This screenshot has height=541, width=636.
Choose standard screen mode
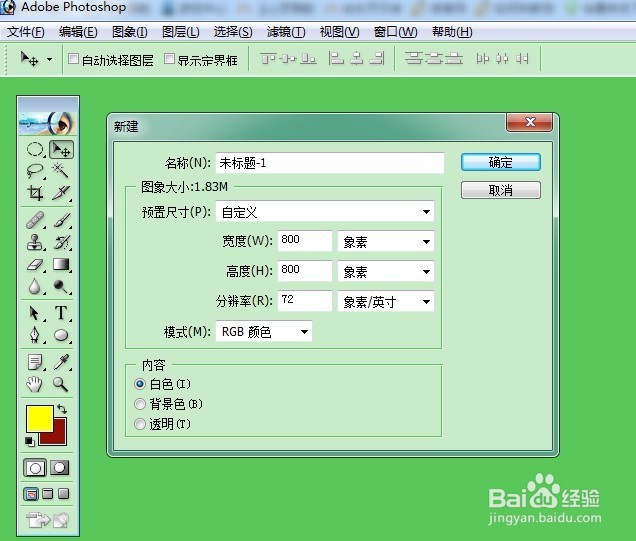click(x=31, y=494)
